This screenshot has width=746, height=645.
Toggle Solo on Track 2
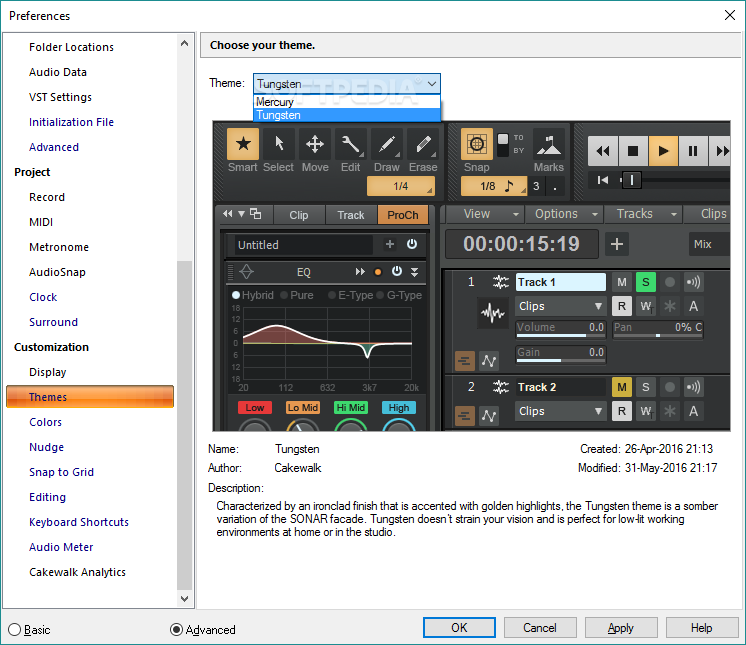click(x=646, y=387)
